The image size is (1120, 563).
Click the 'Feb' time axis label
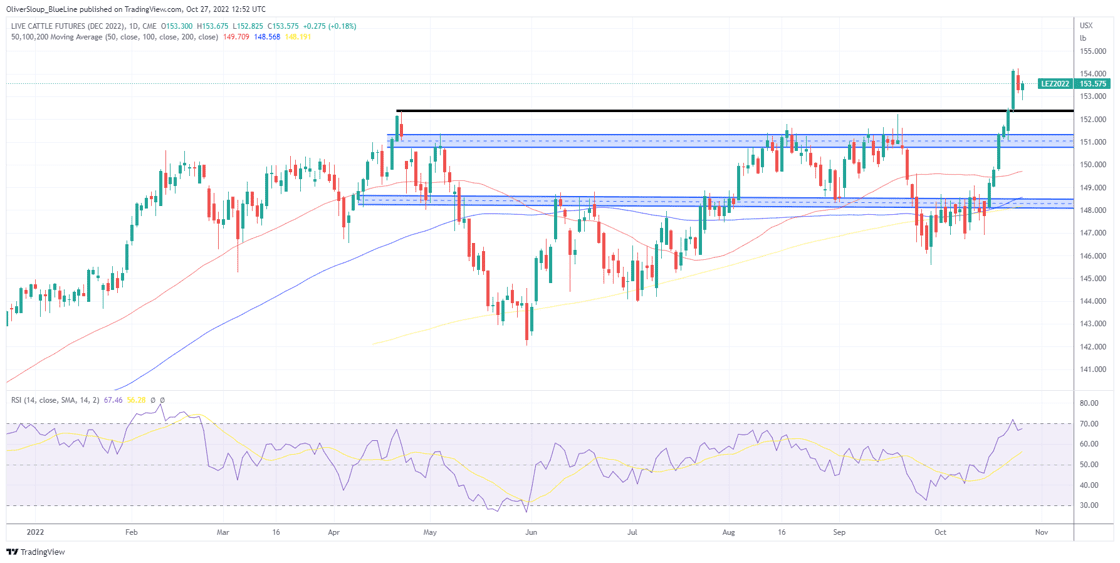[x=130, y=533]
